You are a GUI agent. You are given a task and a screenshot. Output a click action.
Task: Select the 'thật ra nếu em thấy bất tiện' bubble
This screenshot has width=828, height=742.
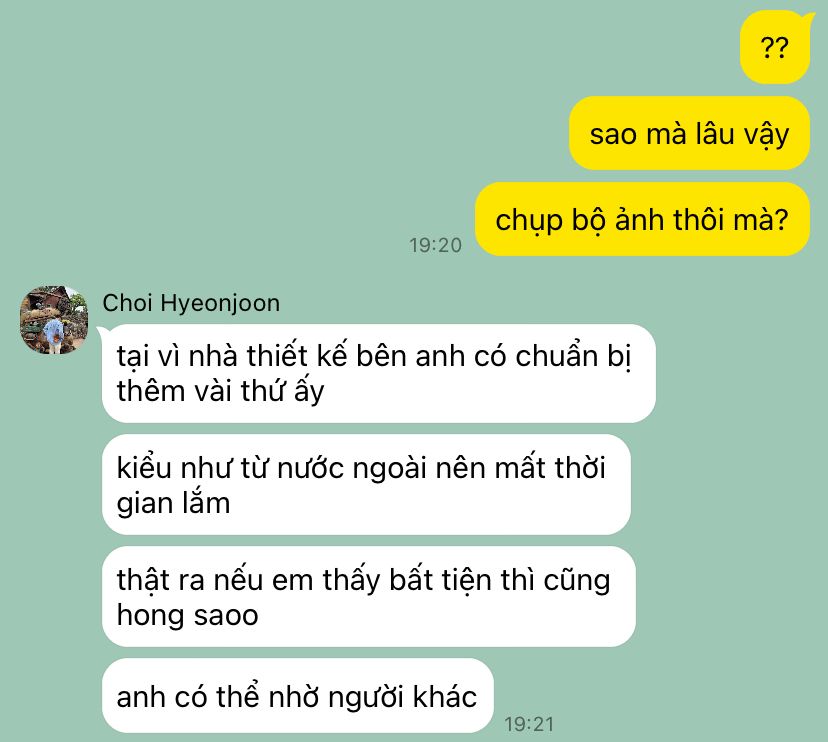[369, 597]
